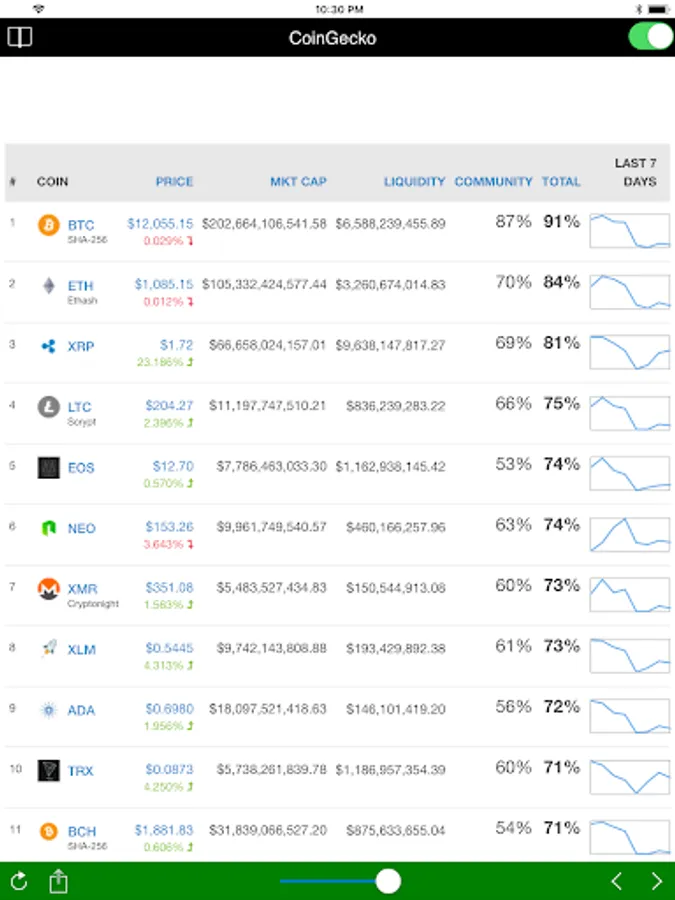Screen dimensions: 675x900
Task: Click the BCH Bitcoin Cash icon
Action: (x=49, y=831)
